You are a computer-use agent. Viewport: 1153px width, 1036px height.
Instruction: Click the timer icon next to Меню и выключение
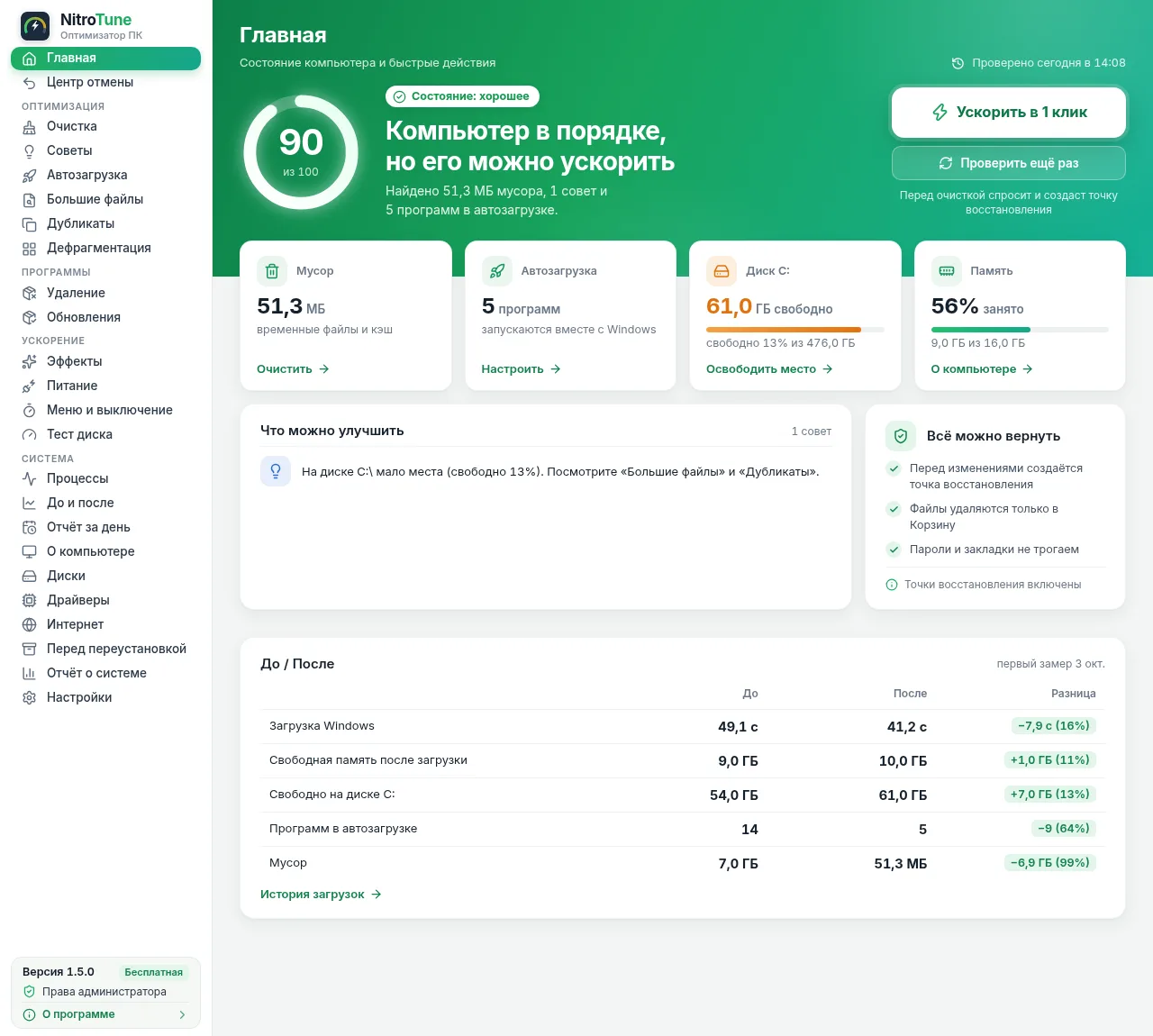[29, 410]
